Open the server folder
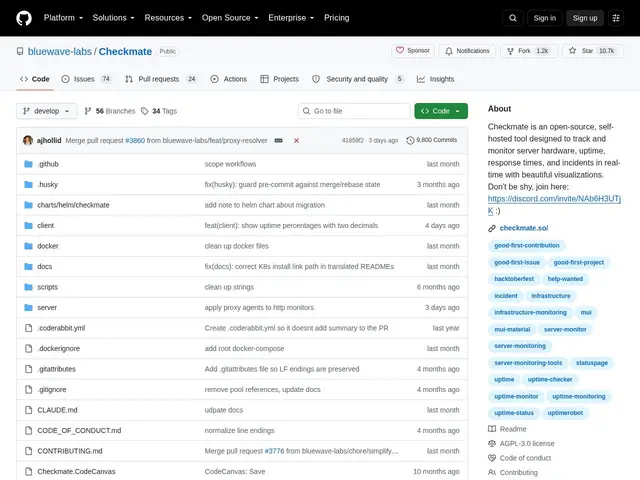The image size is (640, 480). point(47,307)
